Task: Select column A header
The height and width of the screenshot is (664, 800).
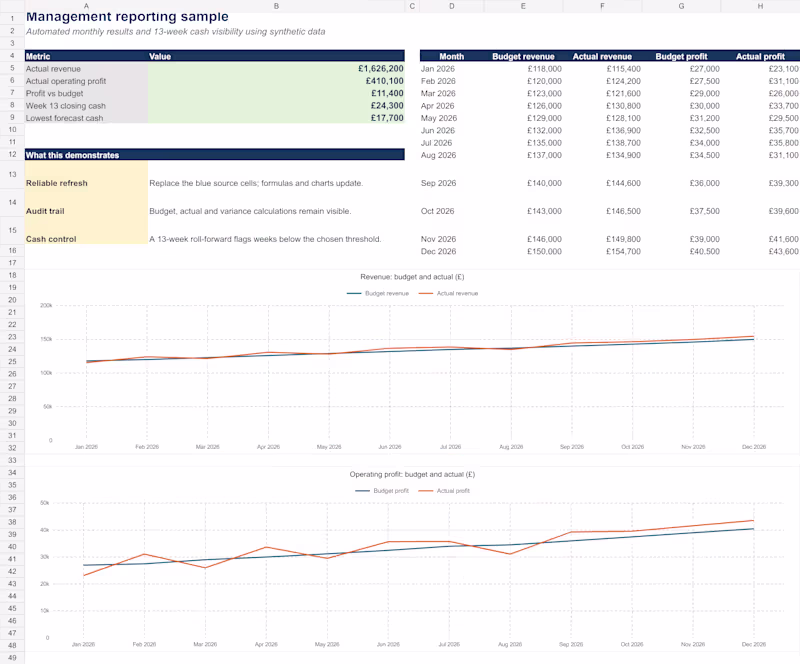Action: (x=86, y=6)
